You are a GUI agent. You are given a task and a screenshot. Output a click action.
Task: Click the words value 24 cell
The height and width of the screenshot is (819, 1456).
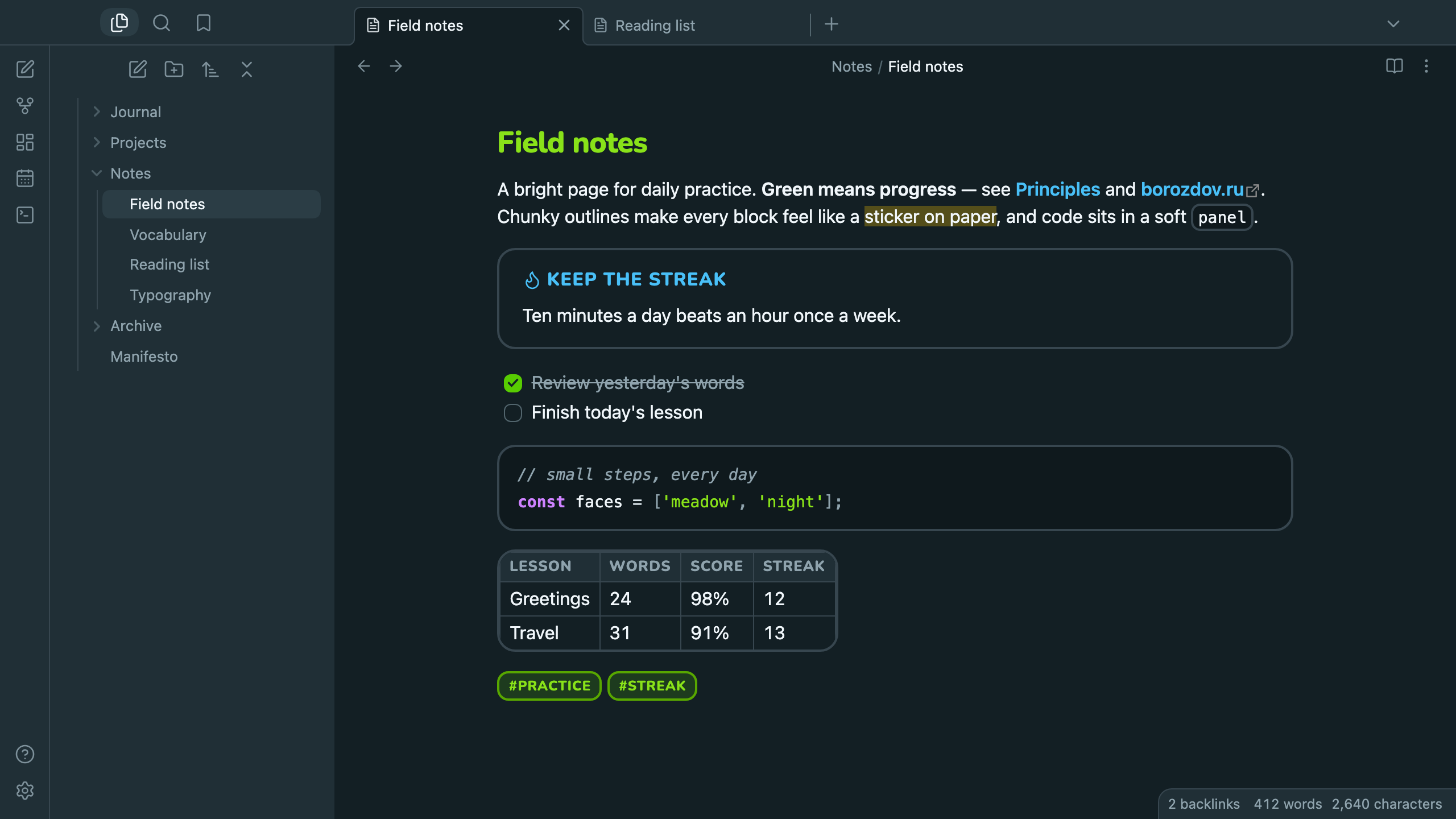[640, 599]
